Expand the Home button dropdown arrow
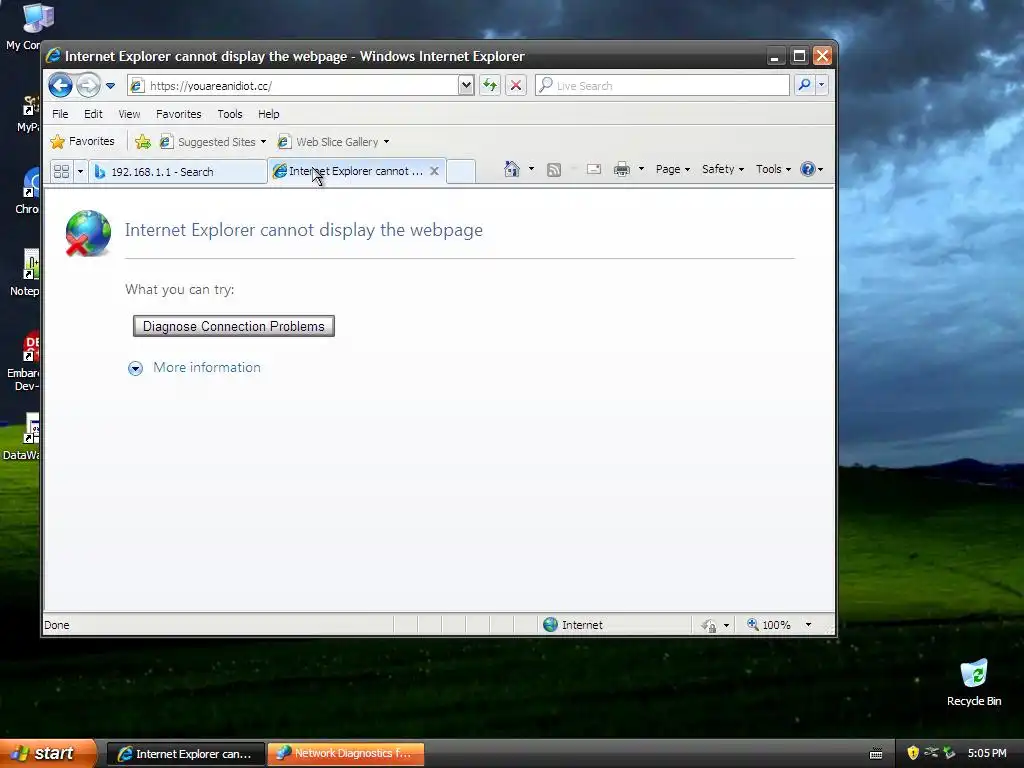The width and height of the screenshot is (1024, 768). [x=531, y=169]
